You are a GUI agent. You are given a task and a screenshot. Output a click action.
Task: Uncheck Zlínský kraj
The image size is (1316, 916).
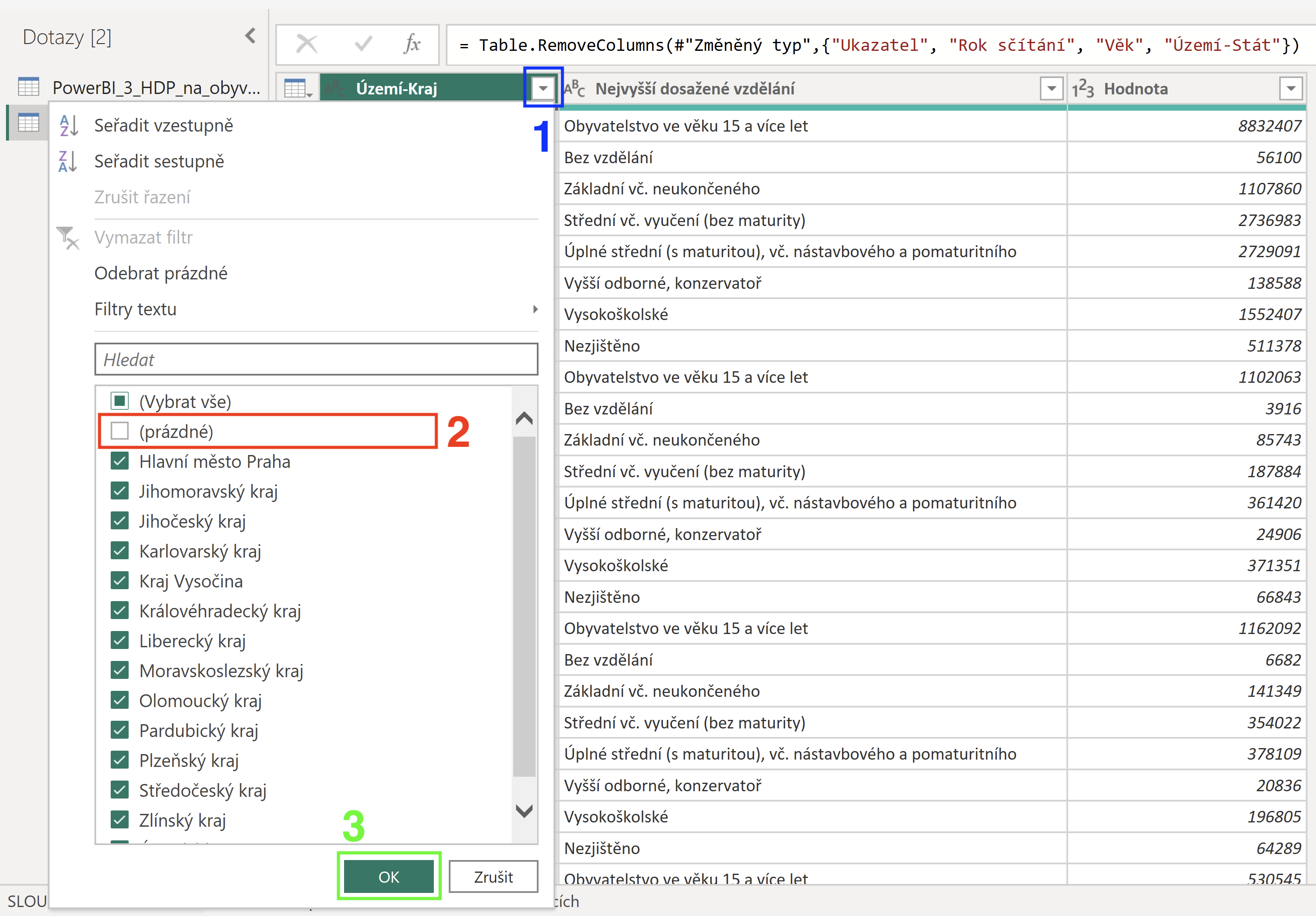(120, 820)
